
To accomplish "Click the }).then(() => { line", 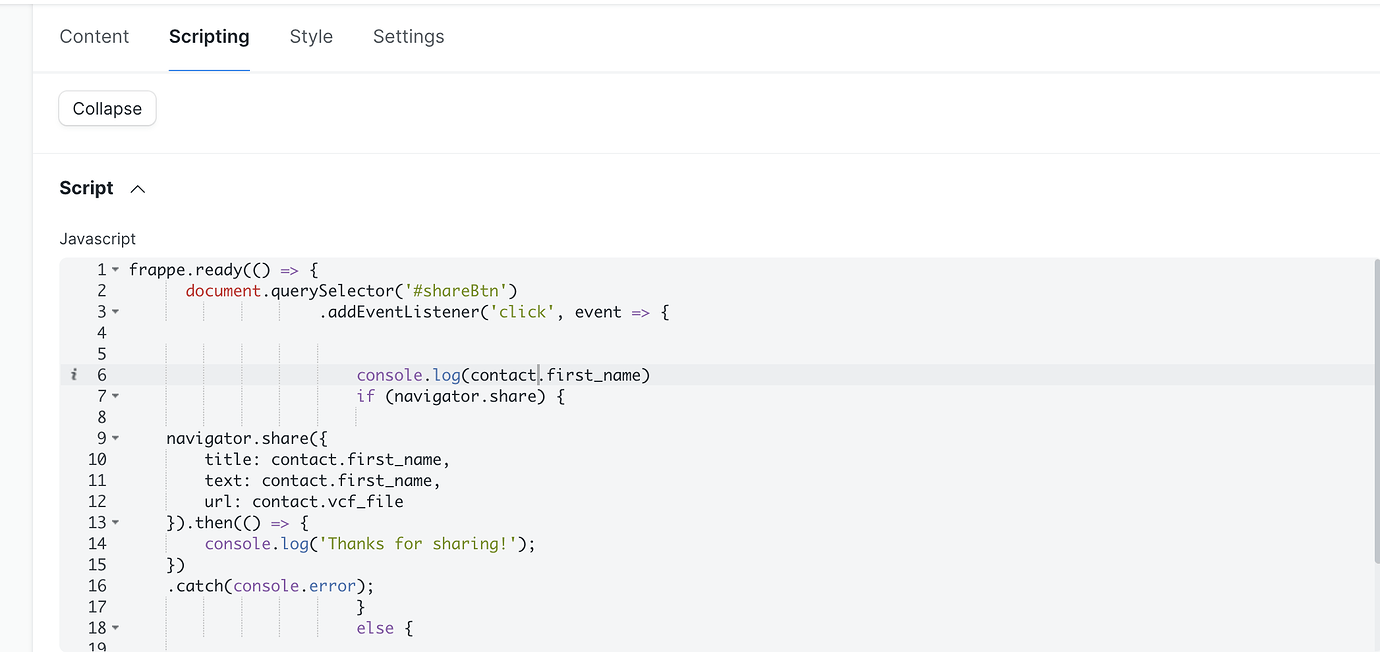I will click(237, 522).
